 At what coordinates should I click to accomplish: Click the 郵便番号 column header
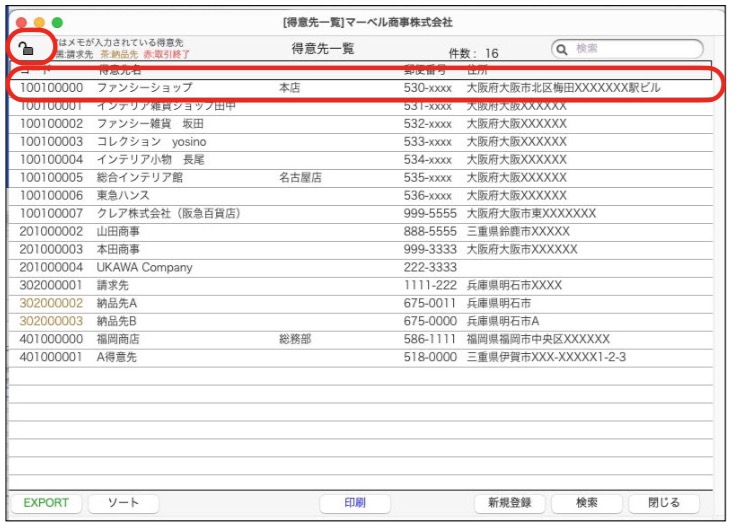(x=424, y=71)
